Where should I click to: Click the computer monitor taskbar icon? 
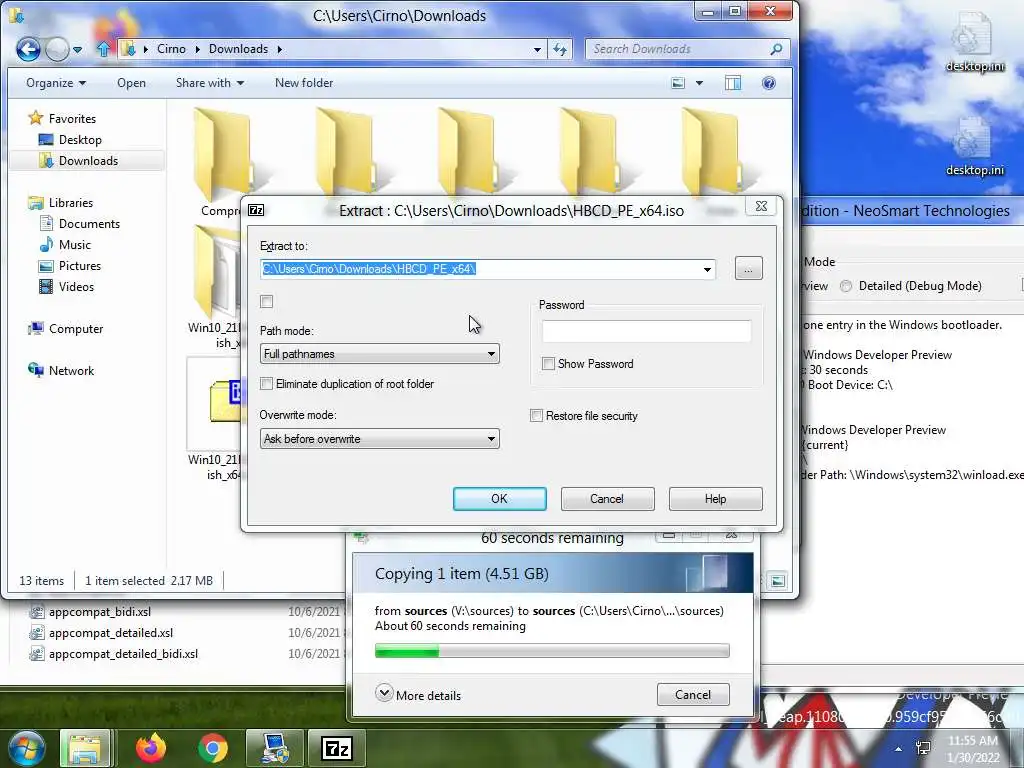click(x=275, y=748)
